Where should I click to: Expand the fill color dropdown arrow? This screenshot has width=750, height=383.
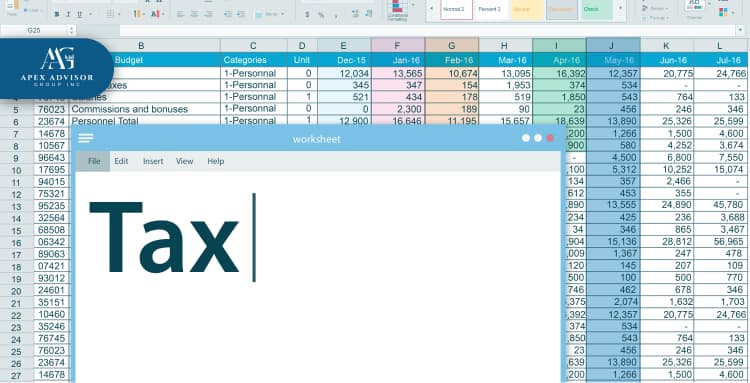coord(144,14)
